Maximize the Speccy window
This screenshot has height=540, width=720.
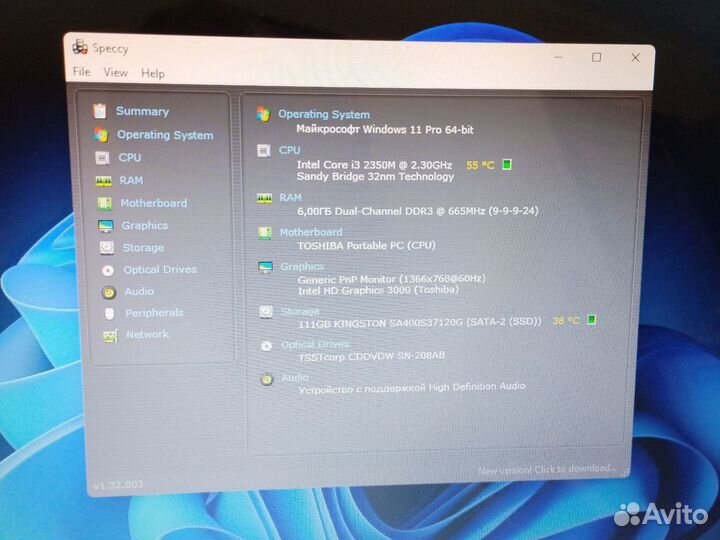click(596, 57)
